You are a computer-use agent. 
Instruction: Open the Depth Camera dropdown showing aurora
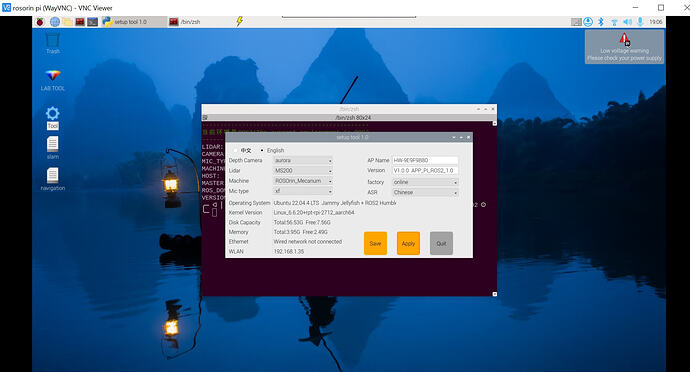click(303, 161)
